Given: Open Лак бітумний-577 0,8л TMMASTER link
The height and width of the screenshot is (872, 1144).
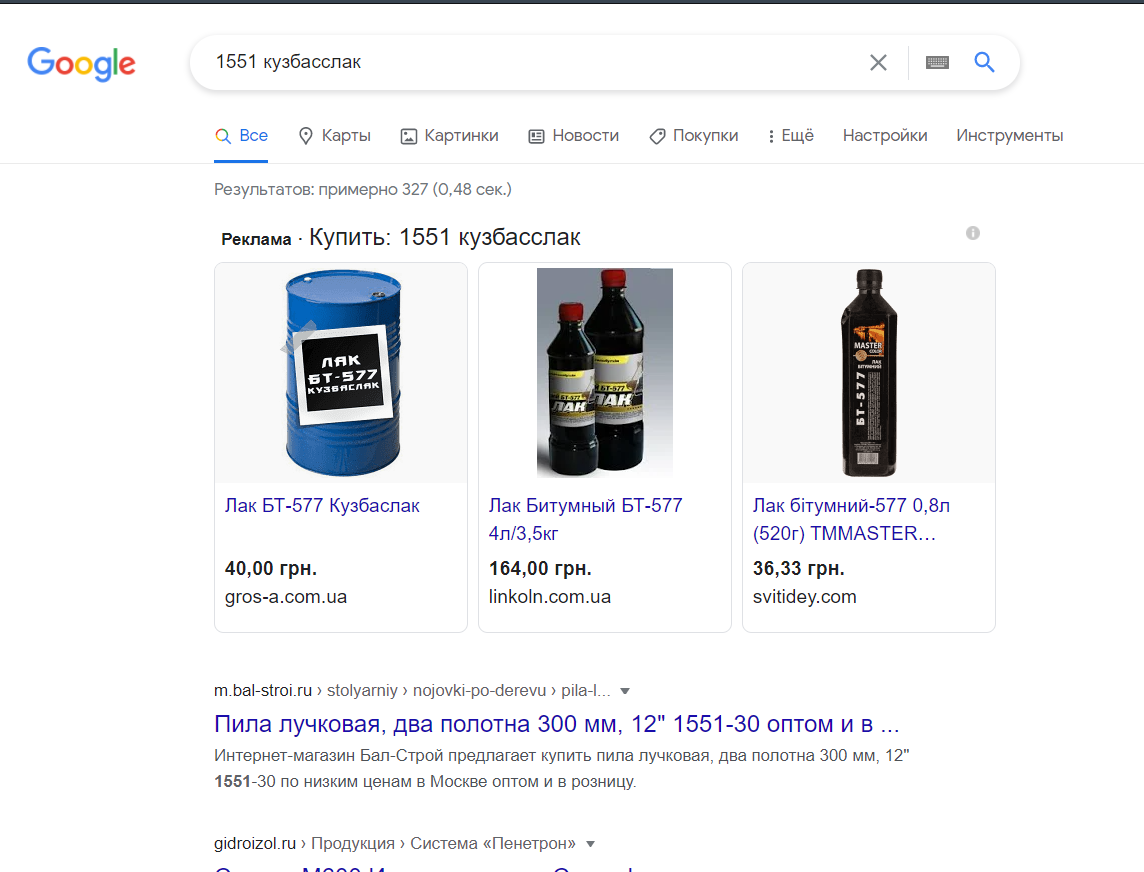Looking at the screenshot, I should click(x=851, y=520).
